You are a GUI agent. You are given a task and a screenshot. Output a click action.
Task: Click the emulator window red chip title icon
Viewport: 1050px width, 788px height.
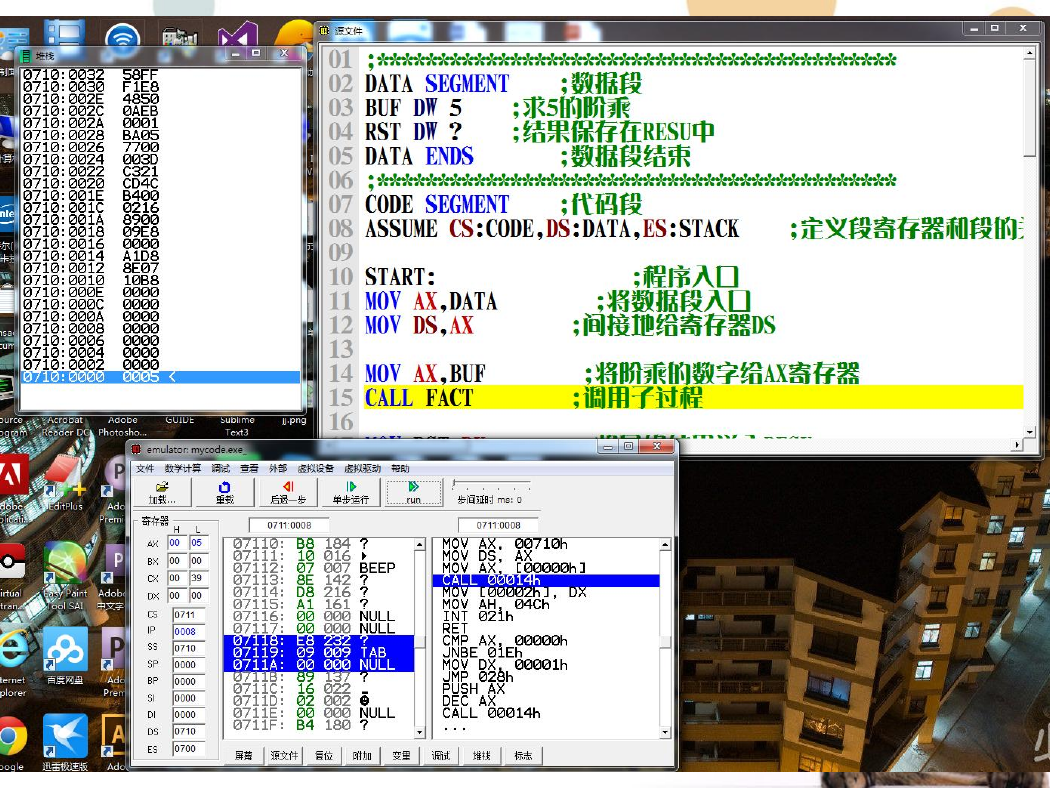(136, 449)
